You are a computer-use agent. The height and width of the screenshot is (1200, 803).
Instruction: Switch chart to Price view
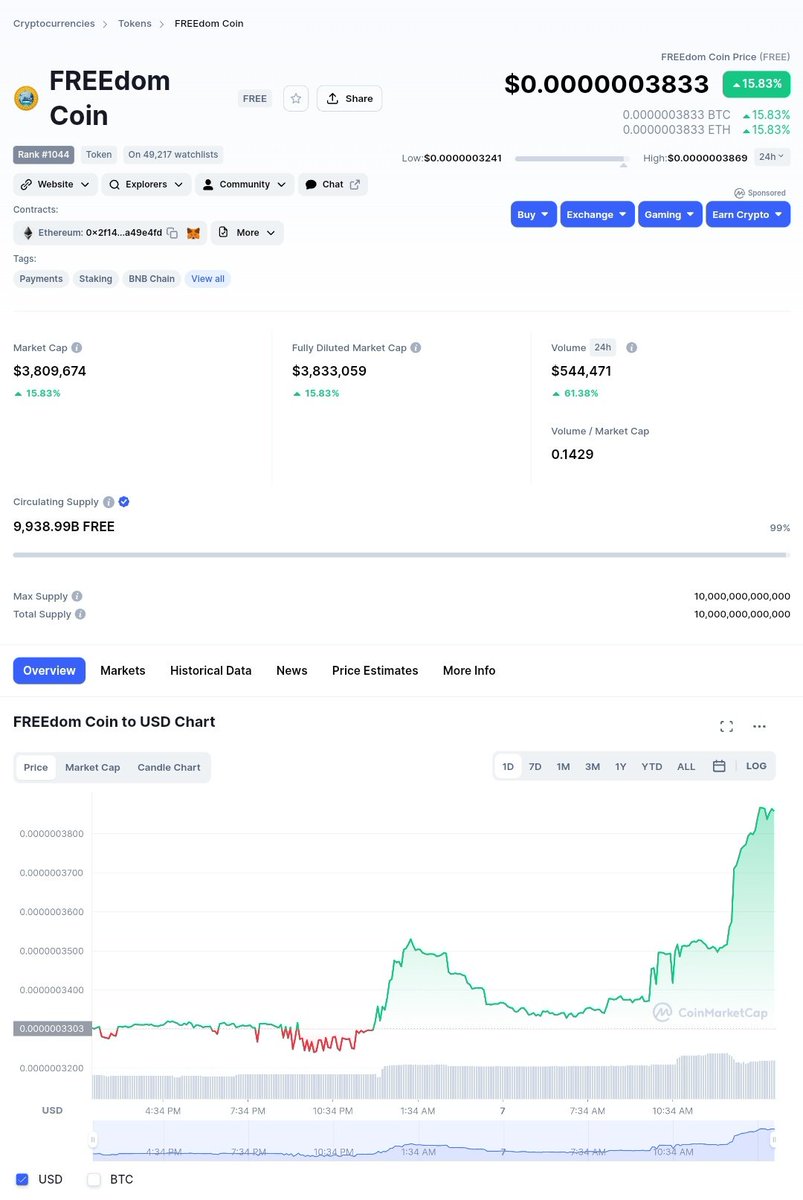pyautogui.click(x=36, y=767)
